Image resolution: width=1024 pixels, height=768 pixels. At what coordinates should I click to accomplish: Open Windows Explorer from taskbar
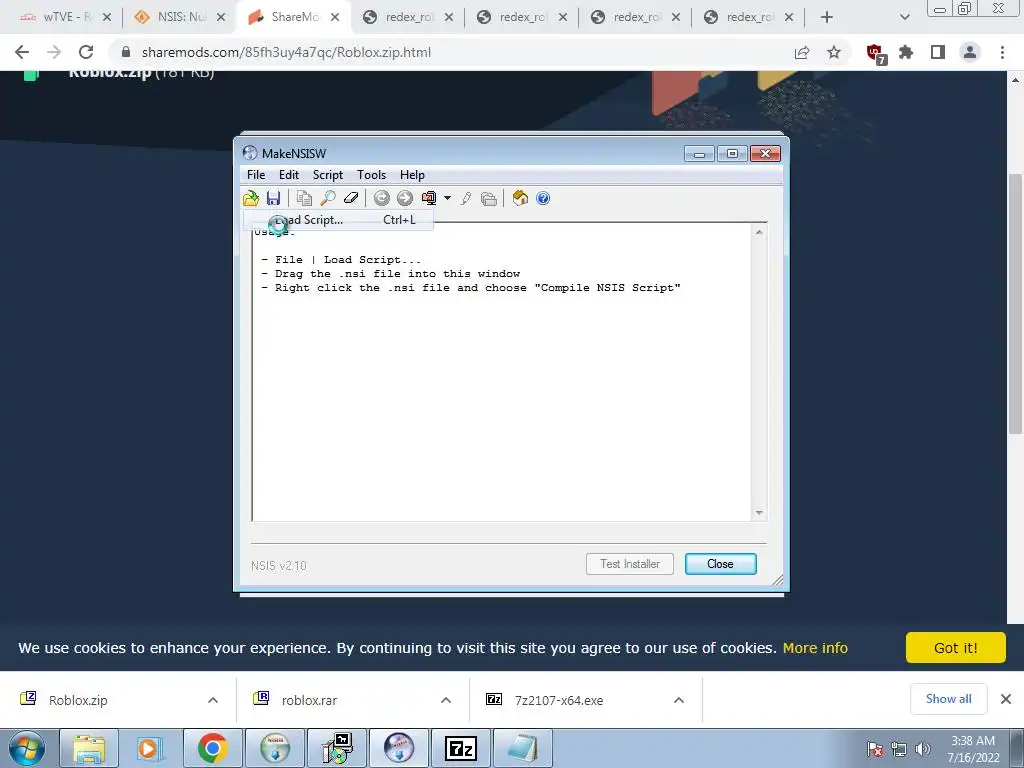[89, 748]
